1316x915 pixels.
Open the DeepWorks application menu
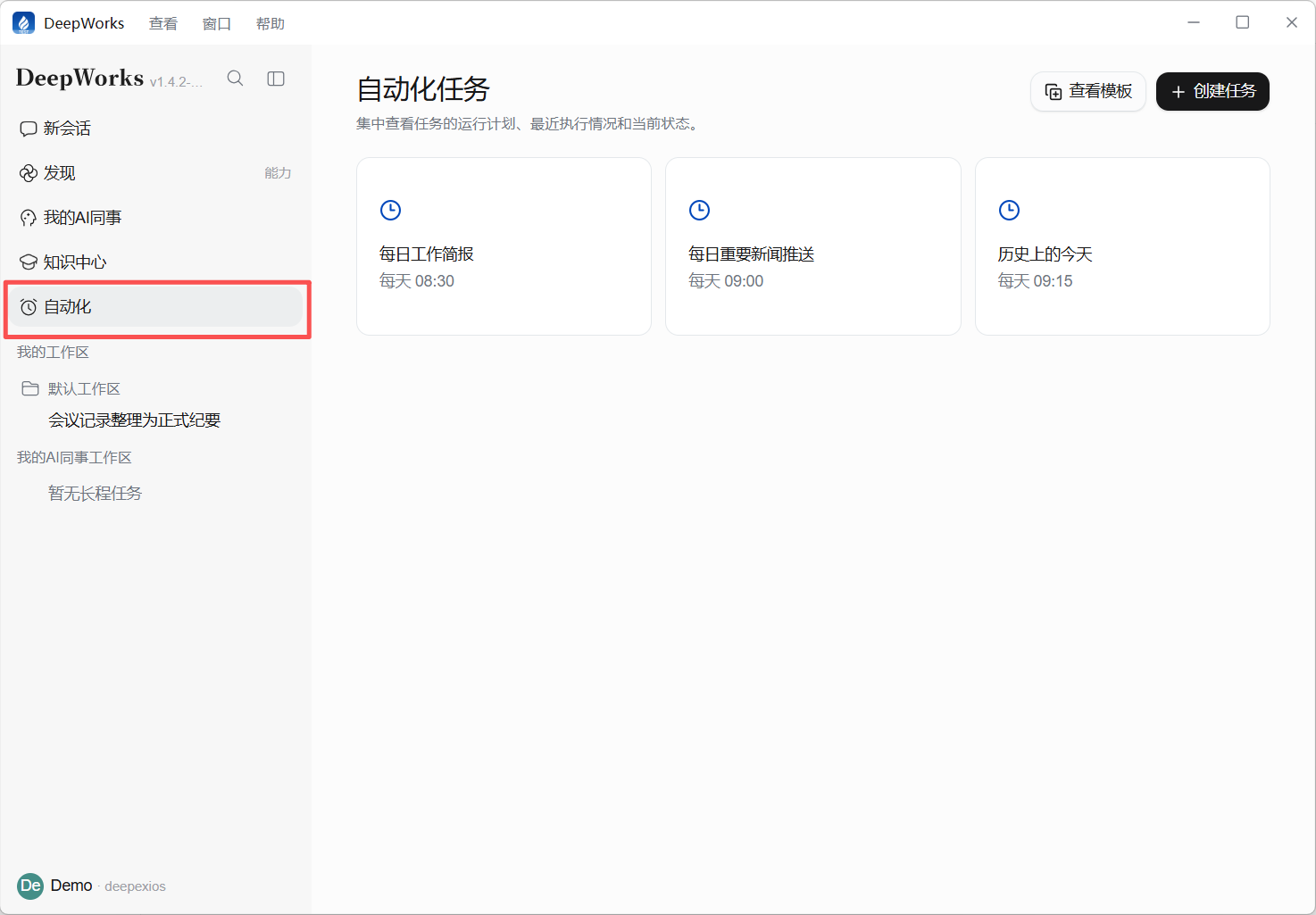(x=84, y=23)
